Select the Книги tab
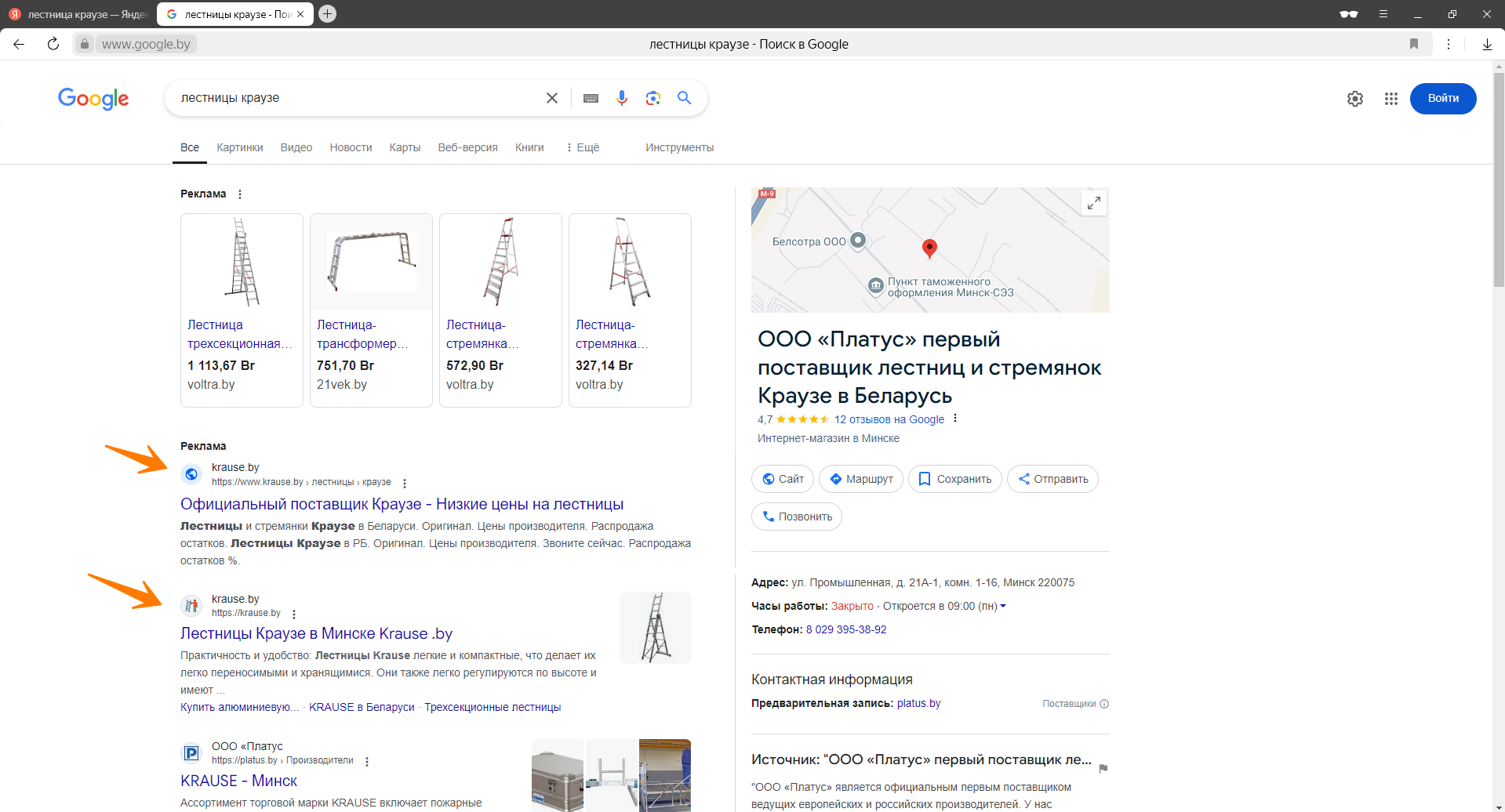This screenshot has height=812, width=1505. click(529, 147)
